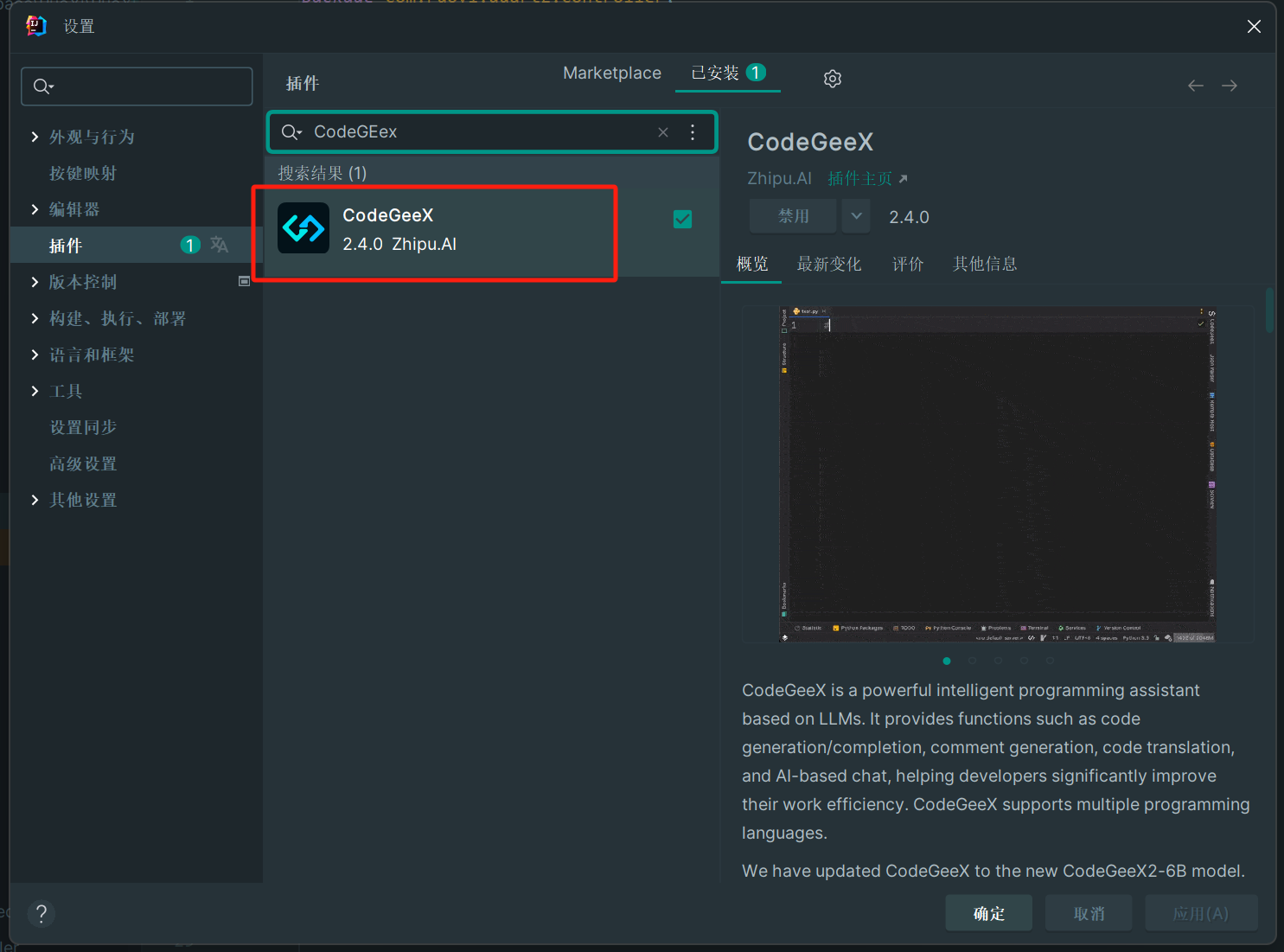Confirm with the 确定 button

(x=989, y=913)
